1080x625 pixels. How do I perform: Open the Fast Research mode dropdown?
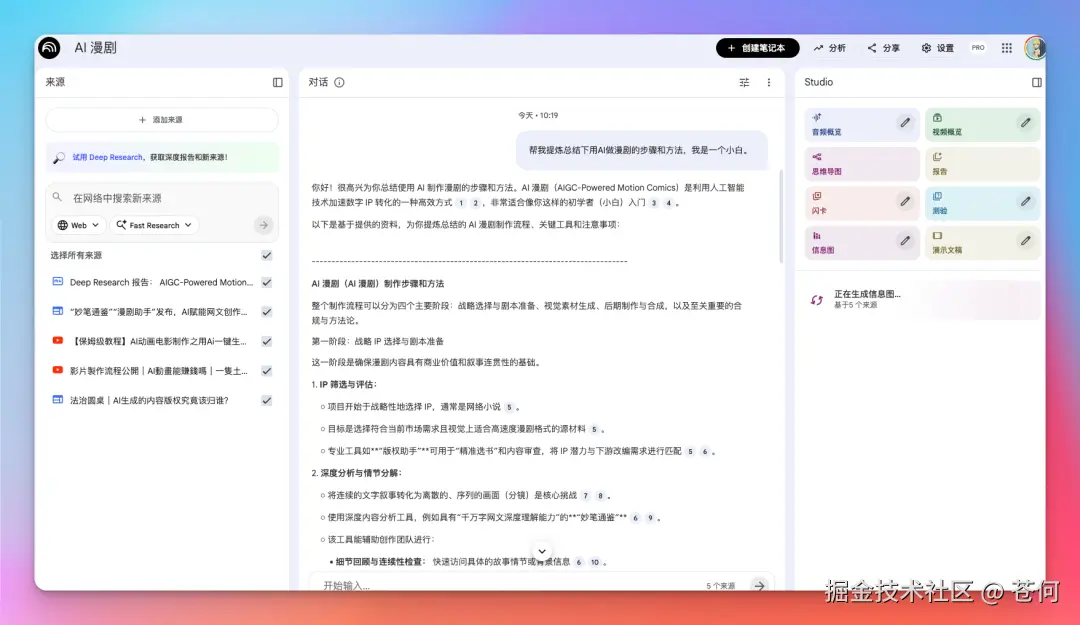coord(152,225)
